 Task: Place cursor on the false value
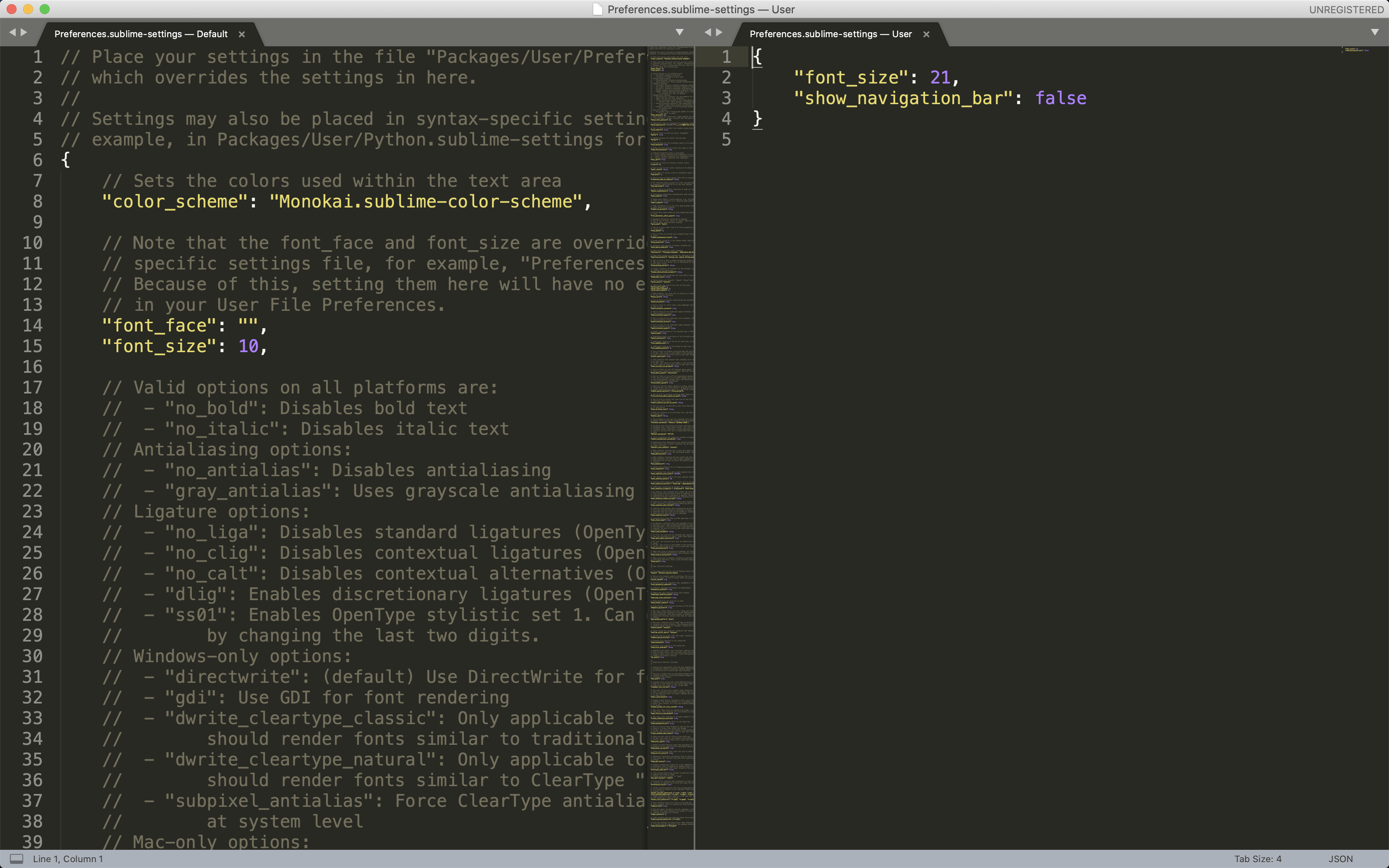(x=1060, y=98)
